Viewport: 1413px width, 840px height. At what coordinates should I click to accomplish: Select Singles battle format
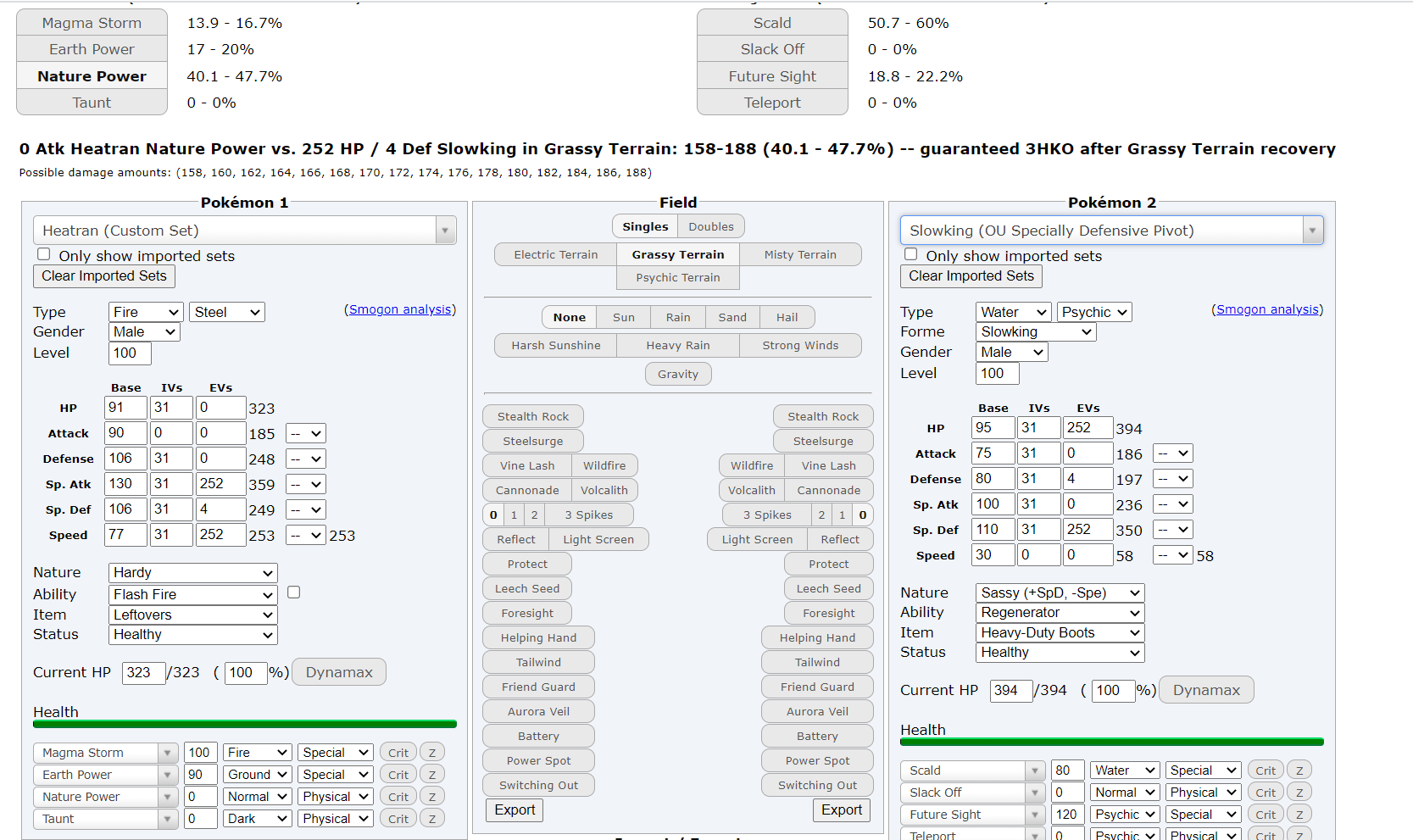click(645, 226)
